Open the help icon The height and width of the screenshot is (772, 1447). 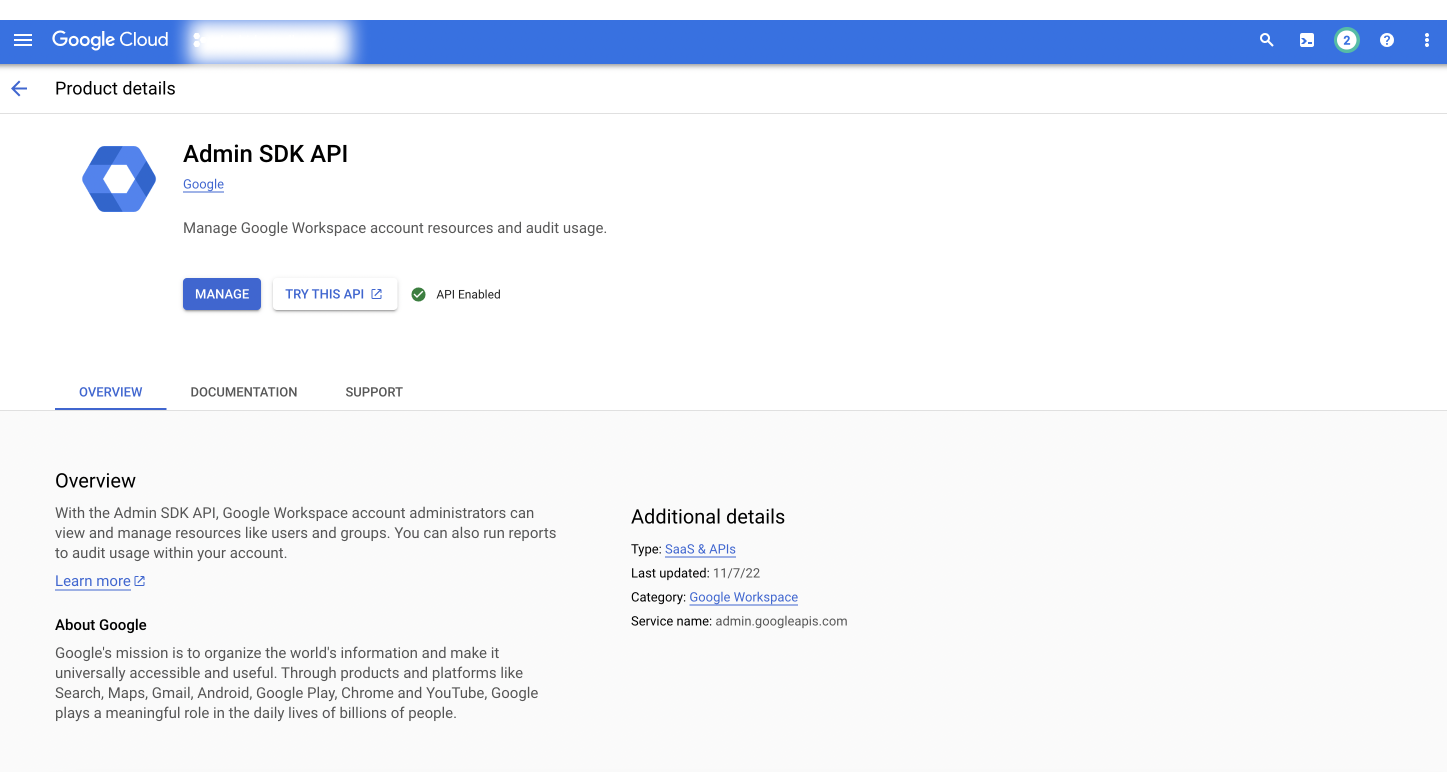[x=1386, y=40]
